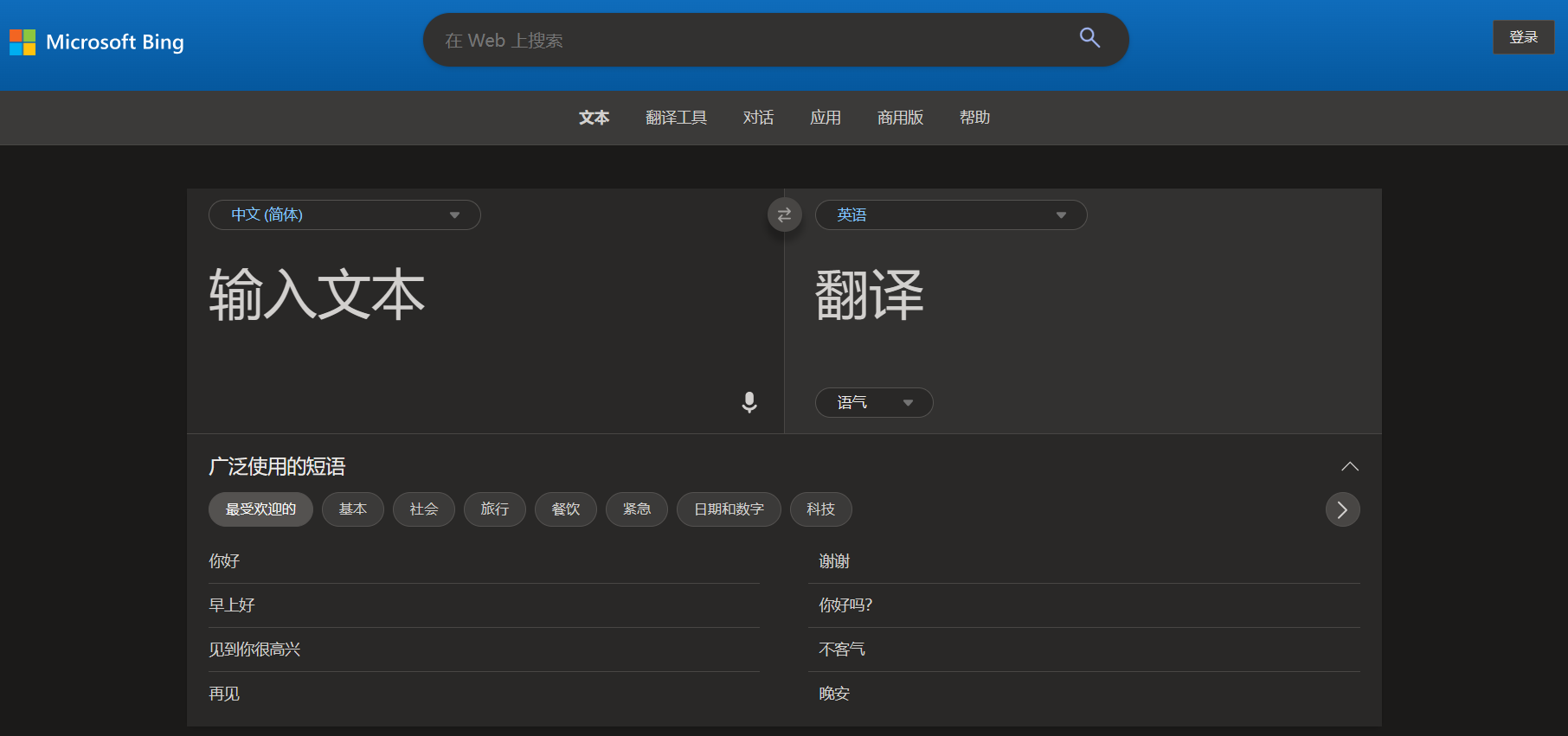
Task: Choose the 餐饮 phrase category chip
Action: coord(565,509)
